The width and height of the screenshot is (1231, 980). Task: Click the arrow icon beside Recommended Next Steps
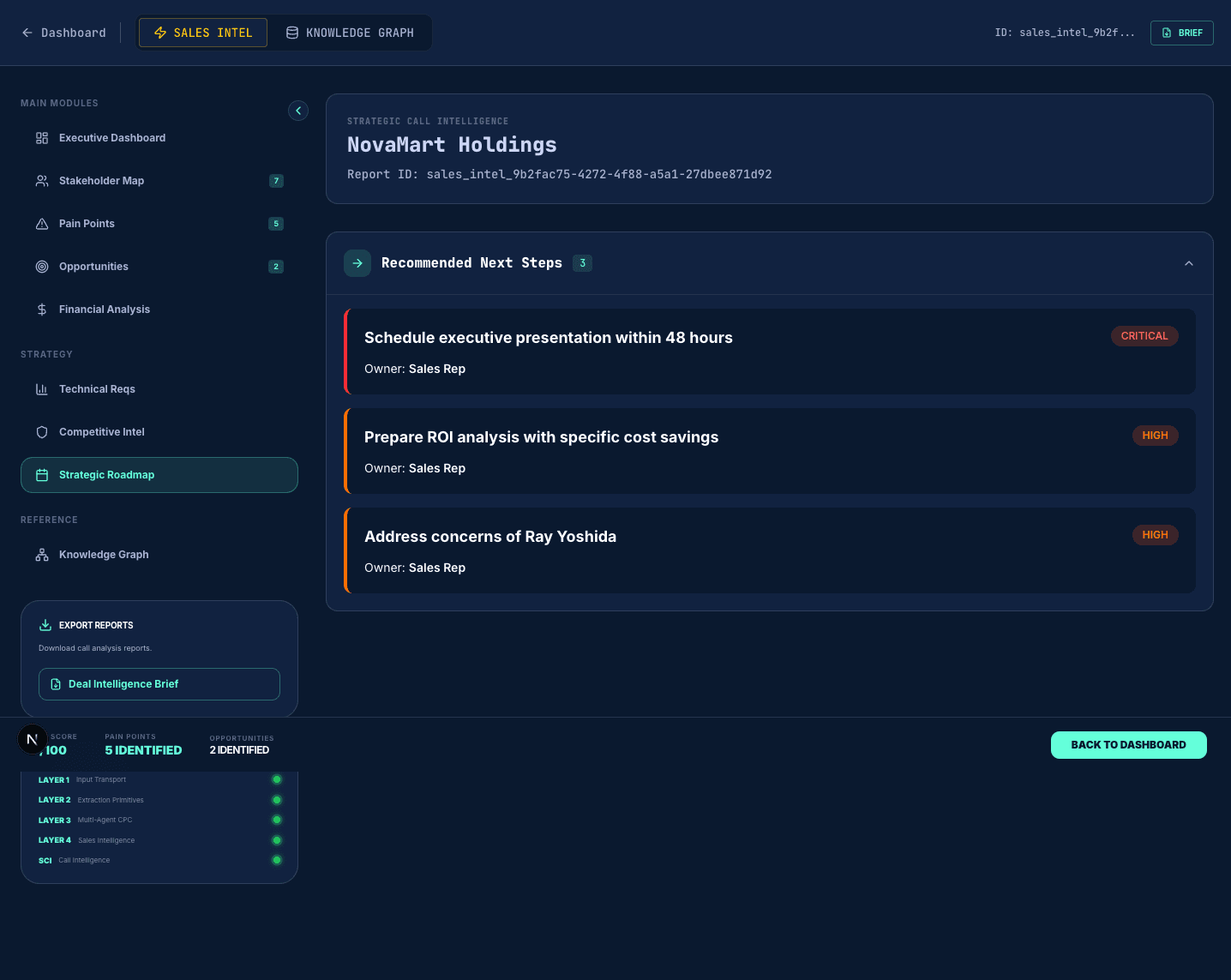pos(357,263)
